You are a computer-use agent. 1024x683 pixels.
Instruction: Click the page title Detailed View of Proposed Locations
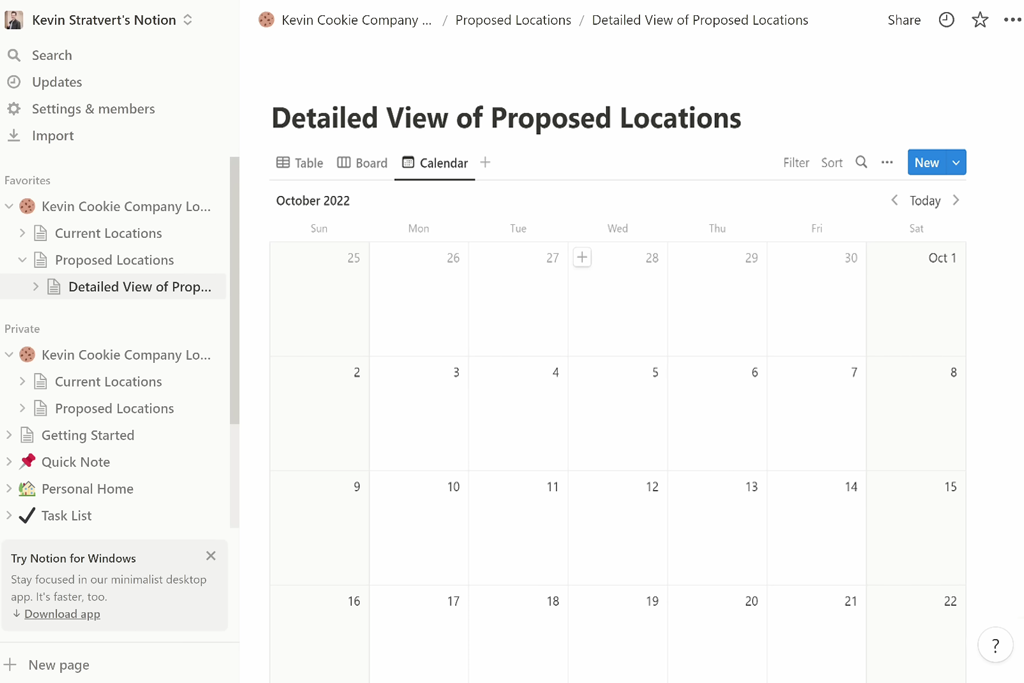click(506, 118)
